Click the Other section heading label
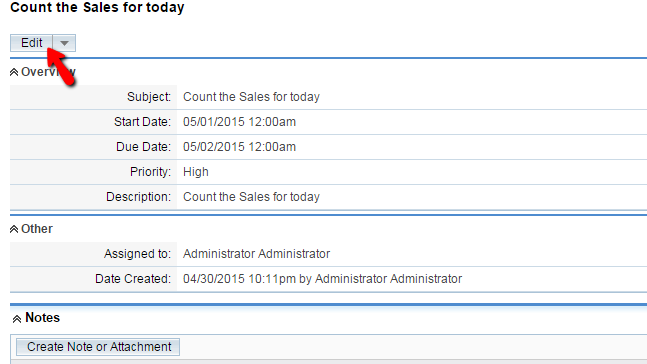The height and width of the screenshot is (364, 647). pyautogui.click(x=37, y=229)
